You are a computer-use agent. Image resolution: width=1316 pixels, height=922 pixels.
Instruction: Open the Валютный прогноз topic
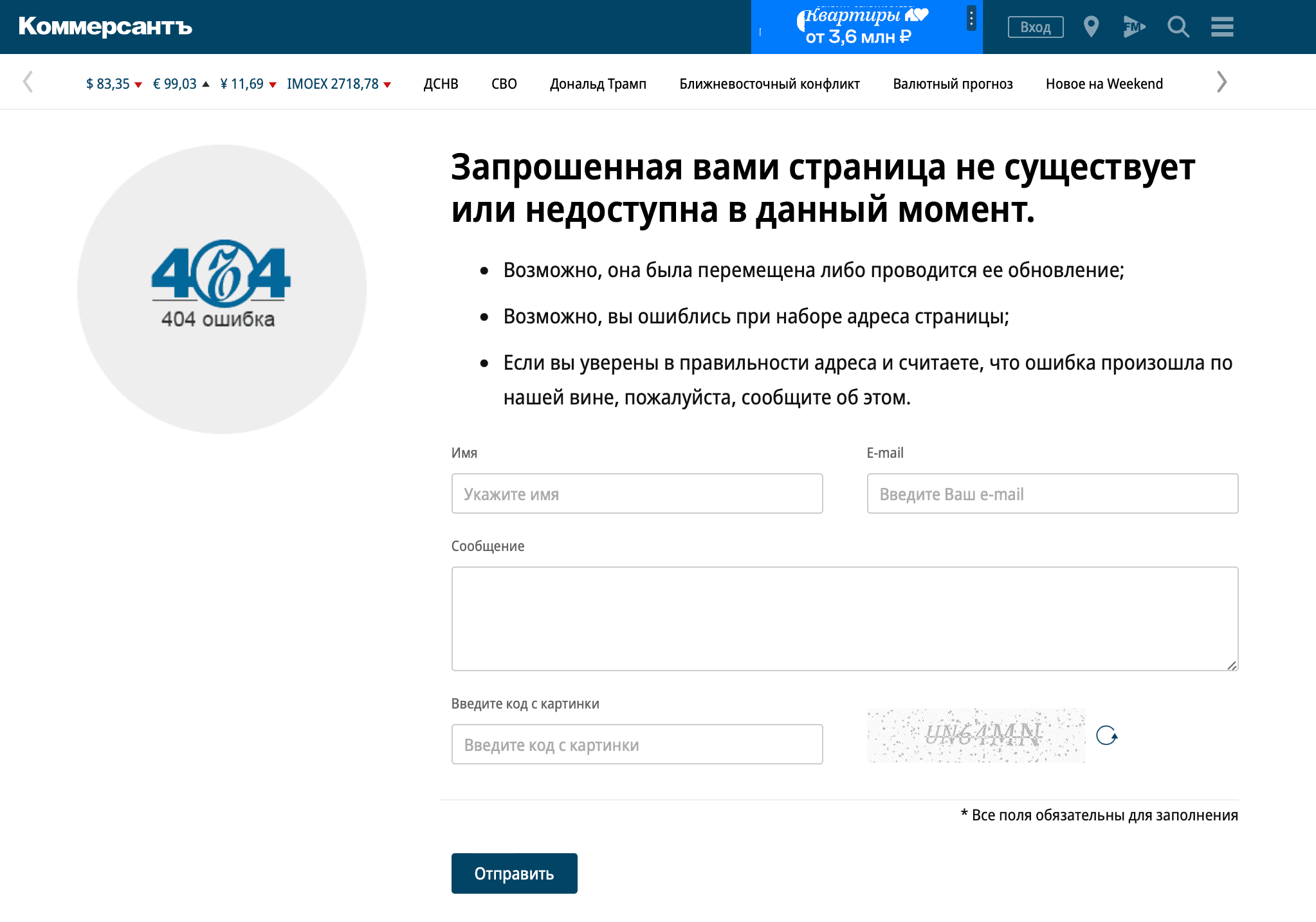coord(953,84)
